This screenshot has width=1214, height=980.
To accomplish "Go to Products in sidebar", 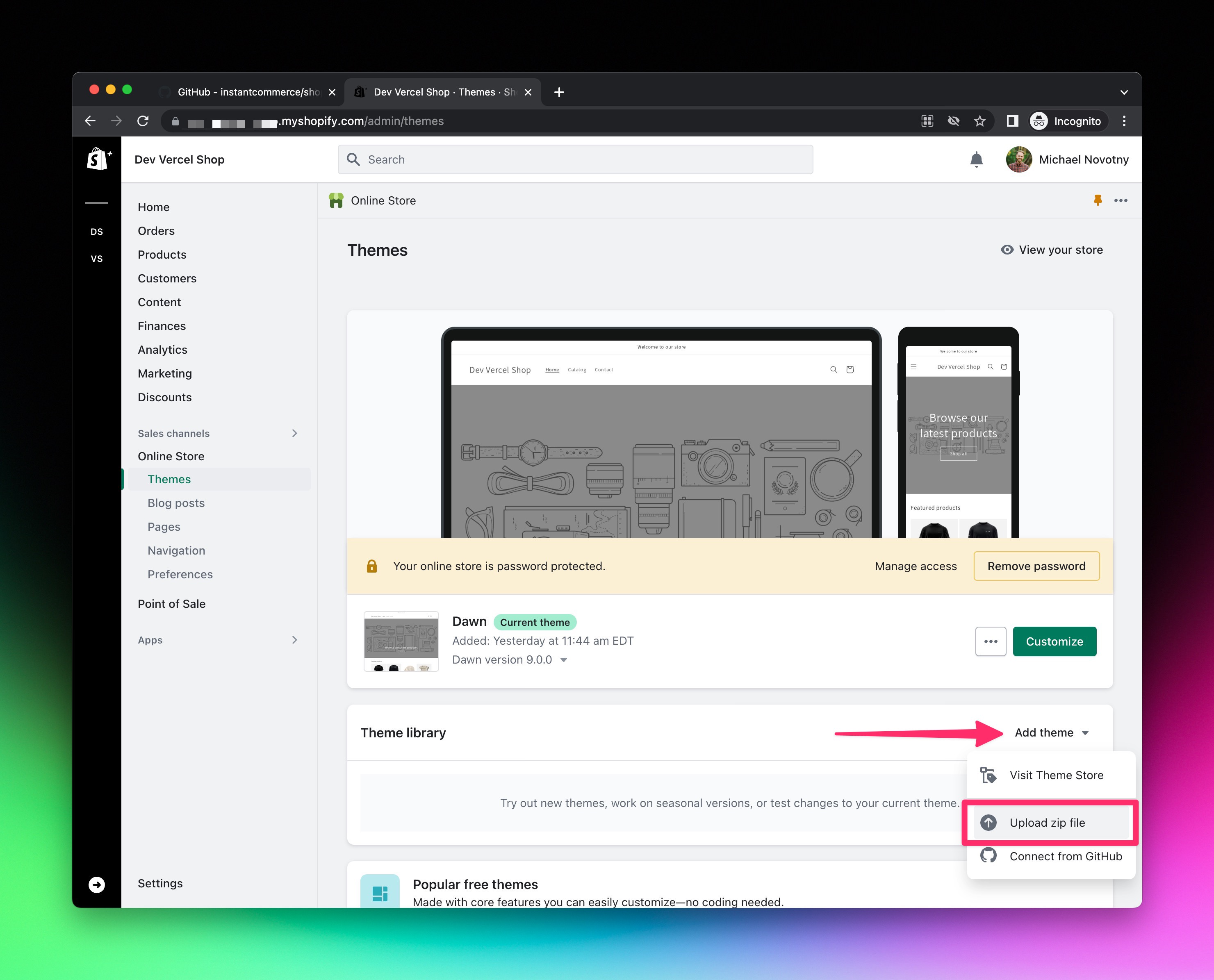I will [x=162, y=255].
